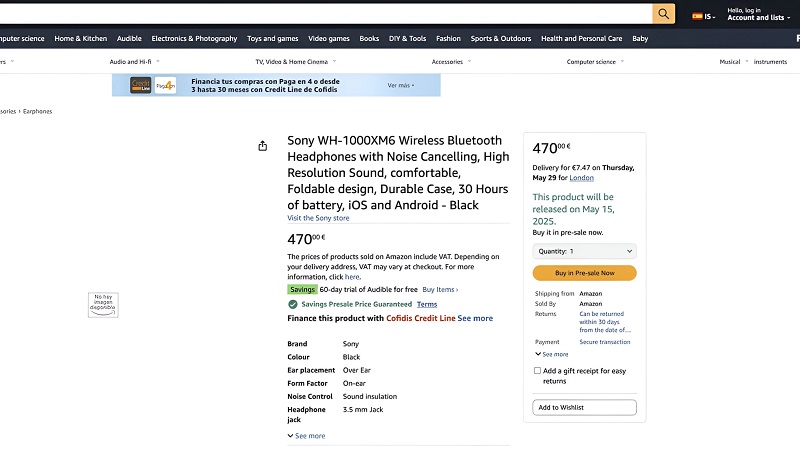
Task: Open Home & Kitchen in the navigation bar
Action: (x=81, y=39)
